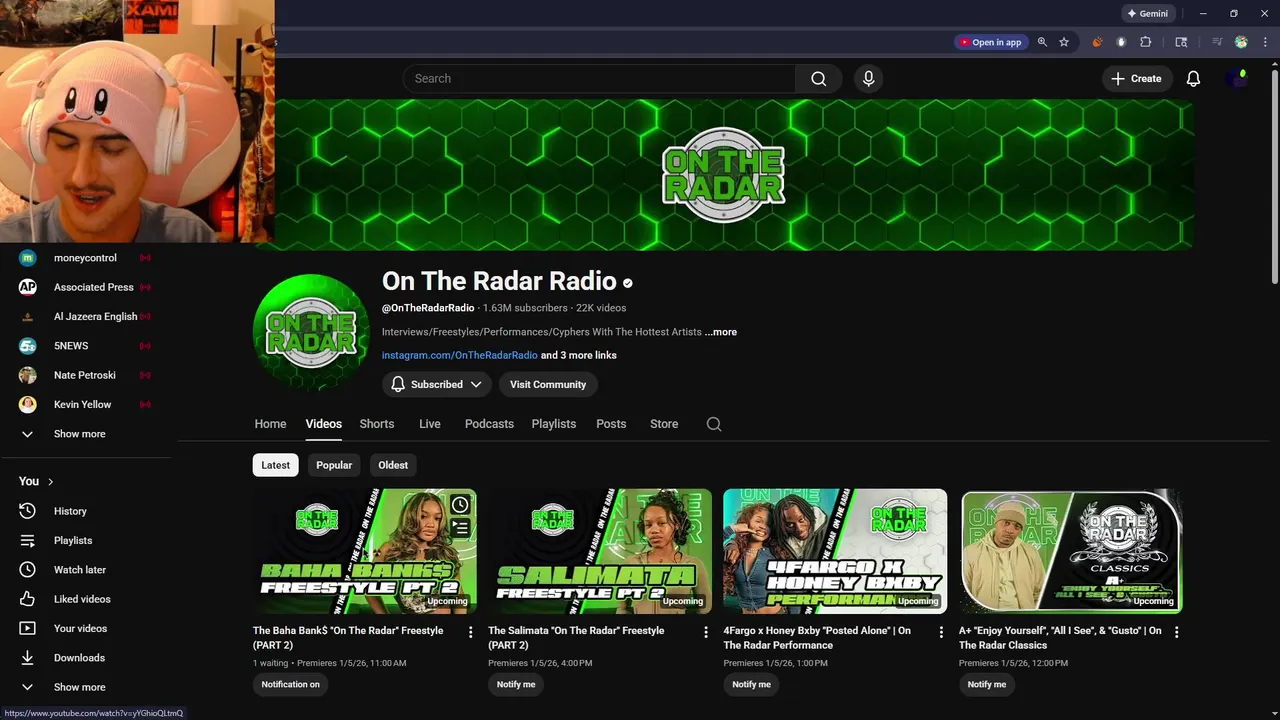Expand 'Show more' under subscriptions
The width and height of the screenshot is (1280, 720).
click(86, 434)
